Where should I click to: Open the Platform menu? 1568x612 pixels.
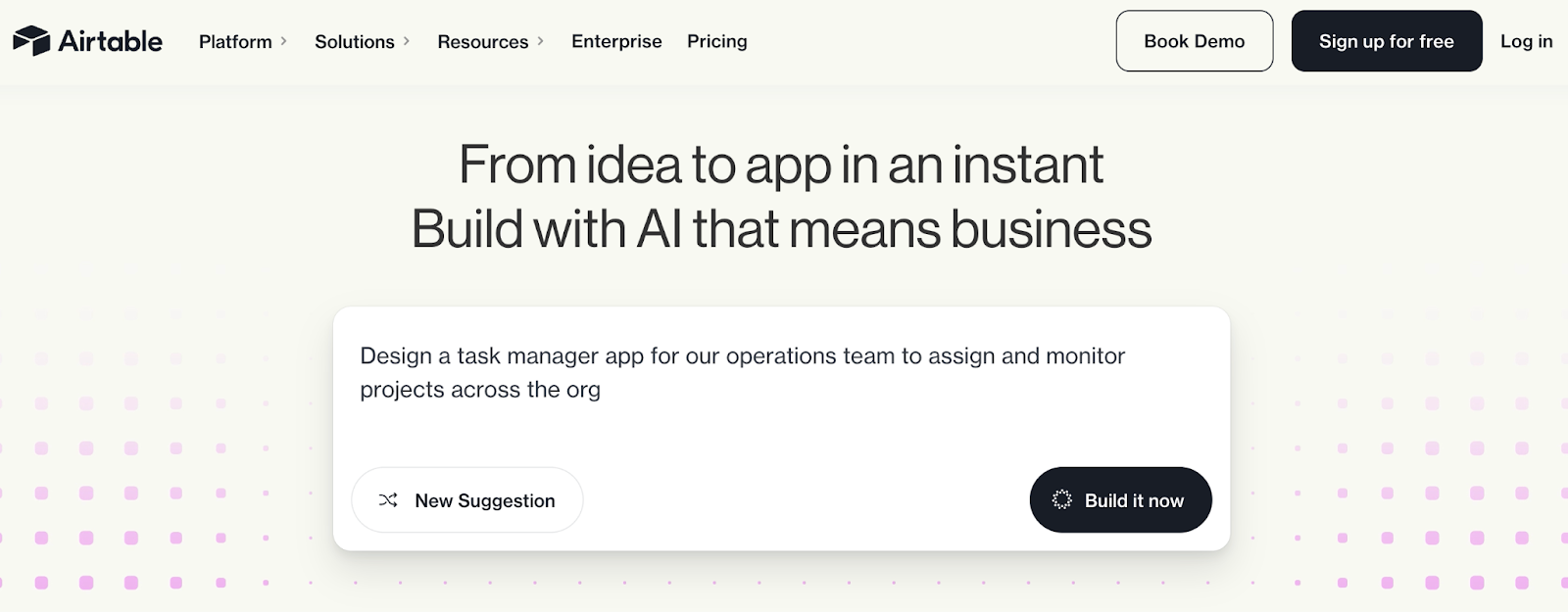pos(235,41)
